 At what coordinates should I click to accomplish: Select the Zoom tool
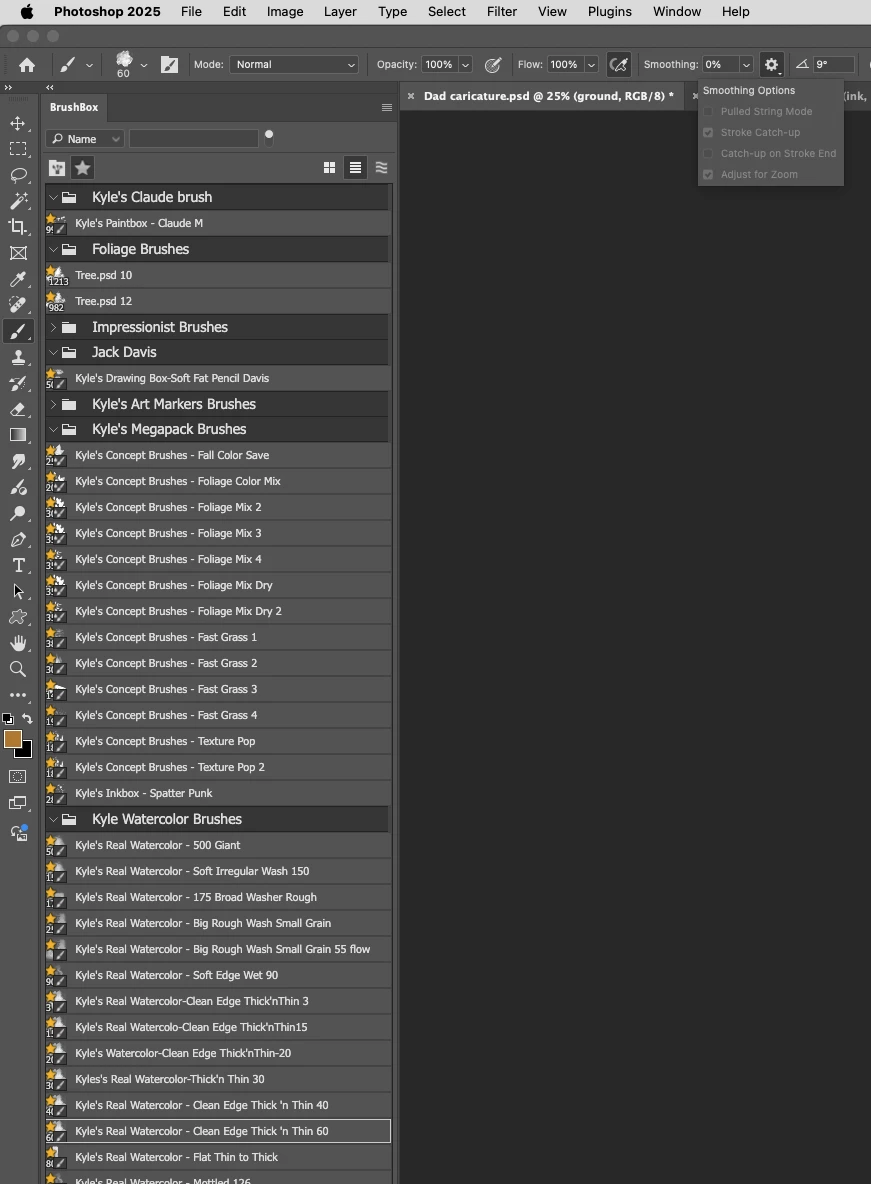click(x=18, y=669)
